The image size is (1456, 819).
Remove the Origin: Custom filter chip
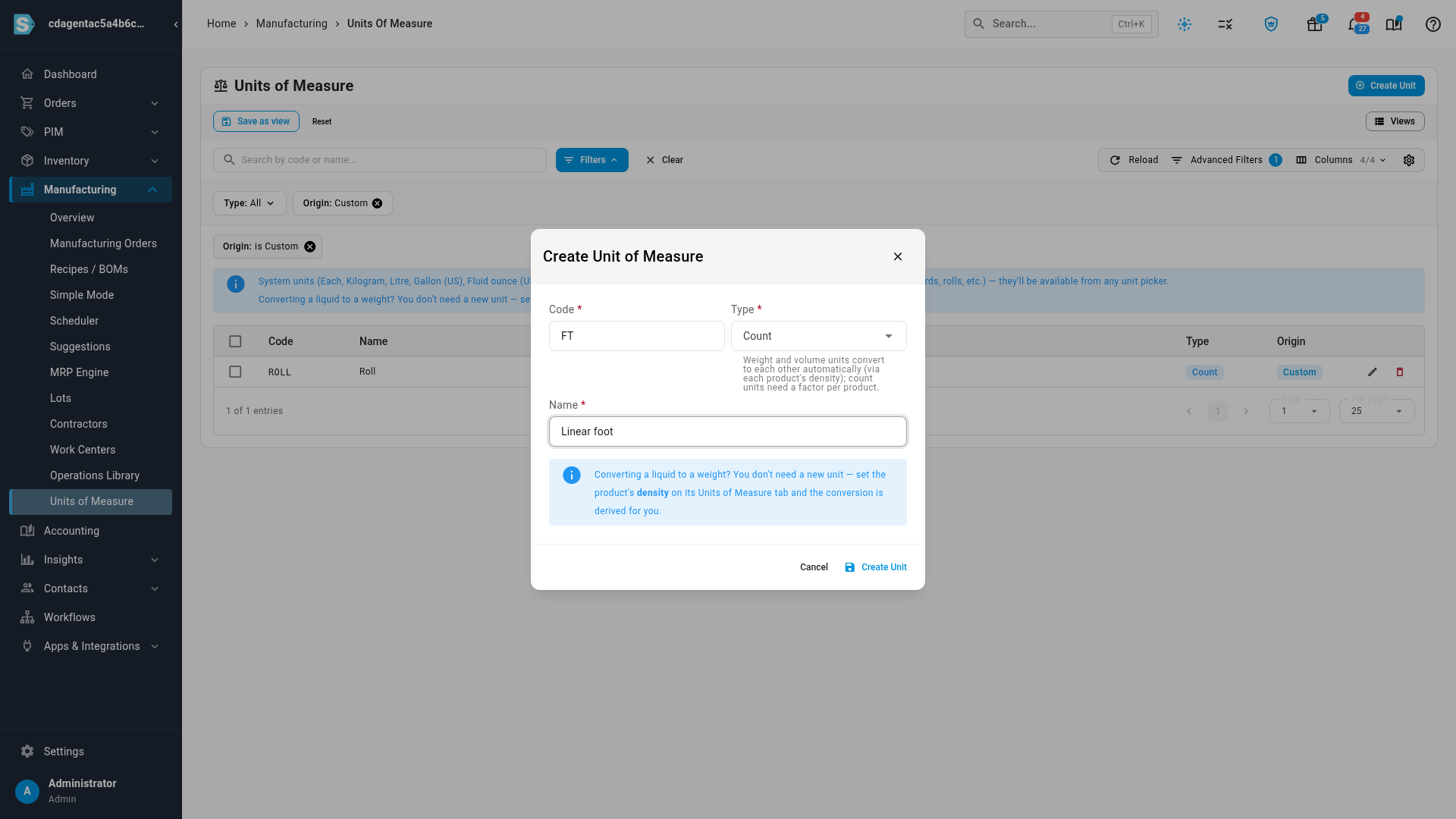377,203
